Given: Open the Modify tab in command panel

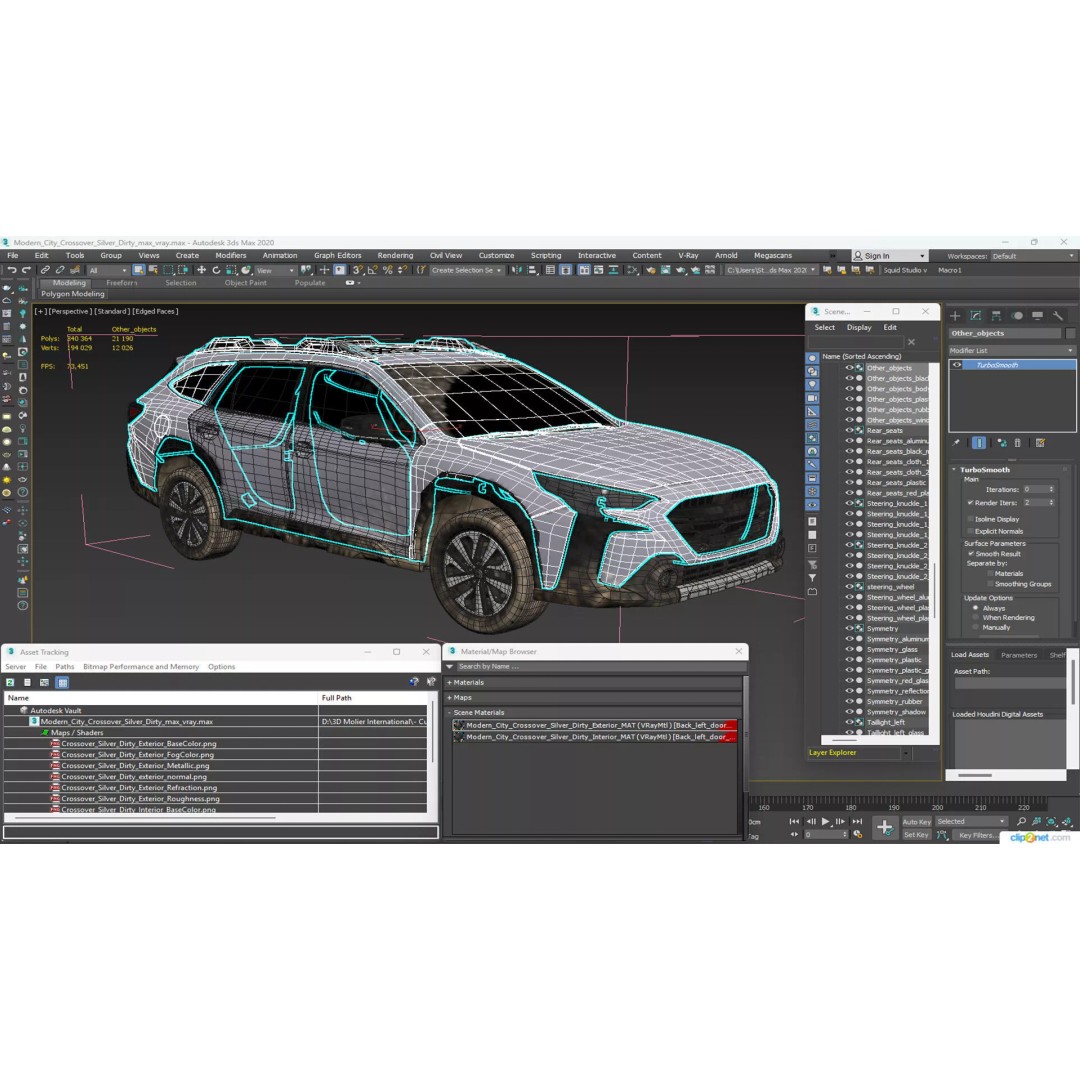Looking at the screenshot, I should click(976, 315).
